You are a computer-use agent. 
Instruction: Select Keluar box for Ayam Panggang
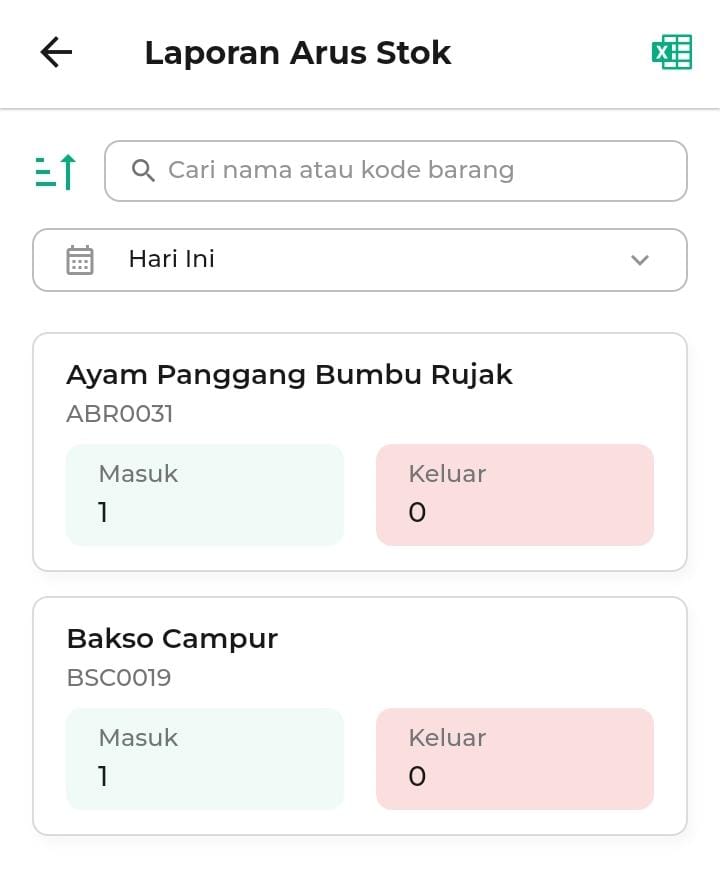pyautogui.click(x=515, y=495)
